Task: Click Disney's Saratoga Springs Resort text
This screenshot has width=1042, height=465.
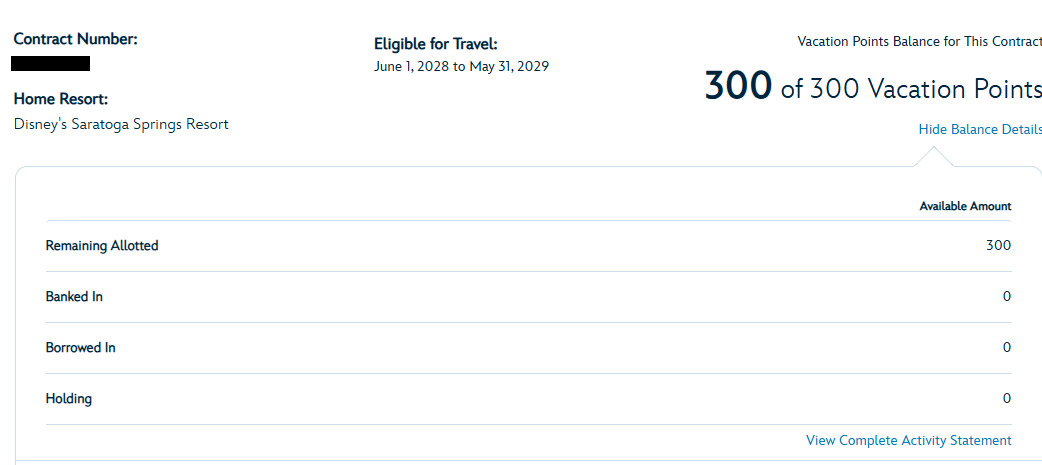Action: tap(121, 124)
